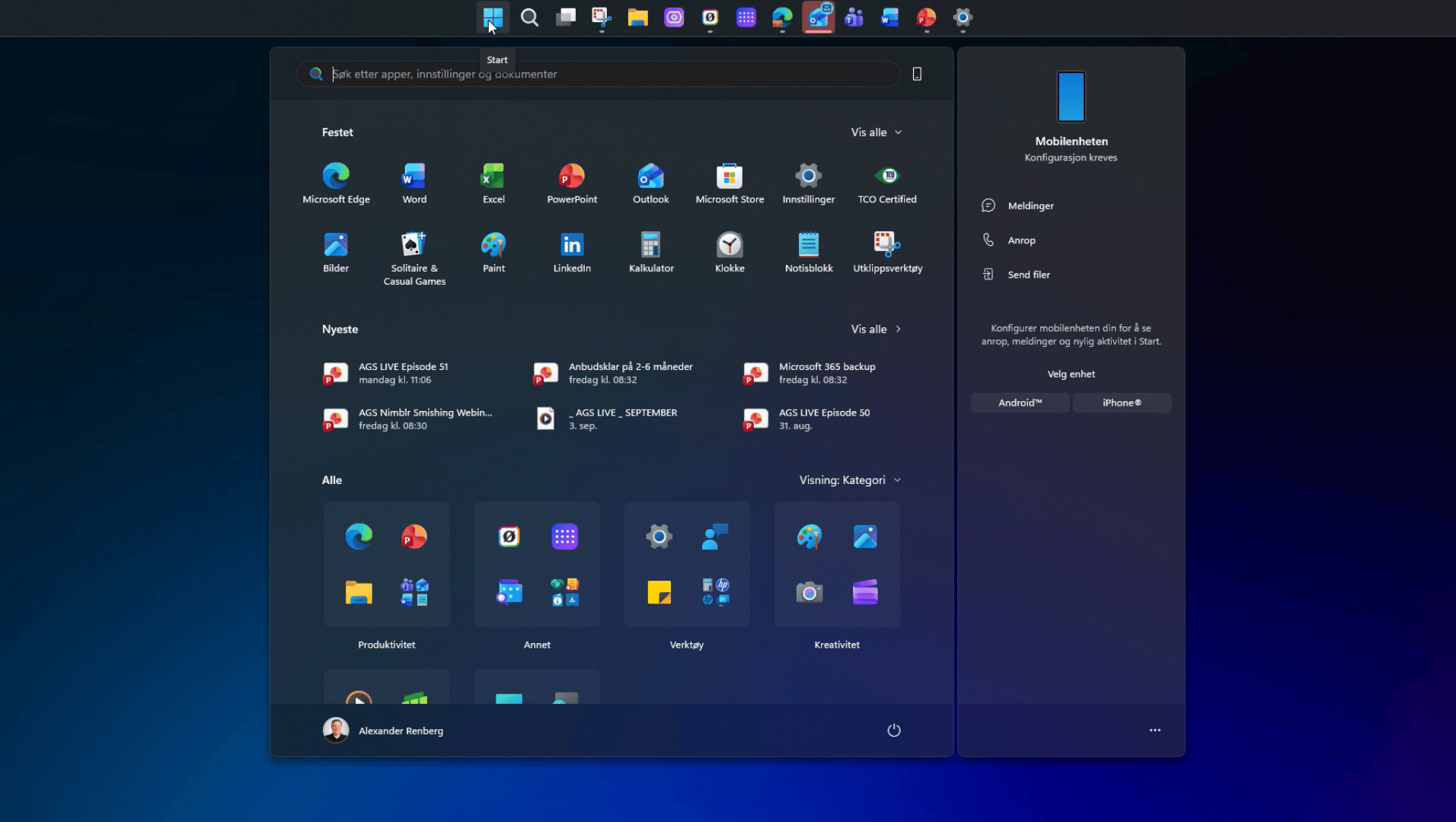Open Outlook in the taskbar

[x=818, y=18]
